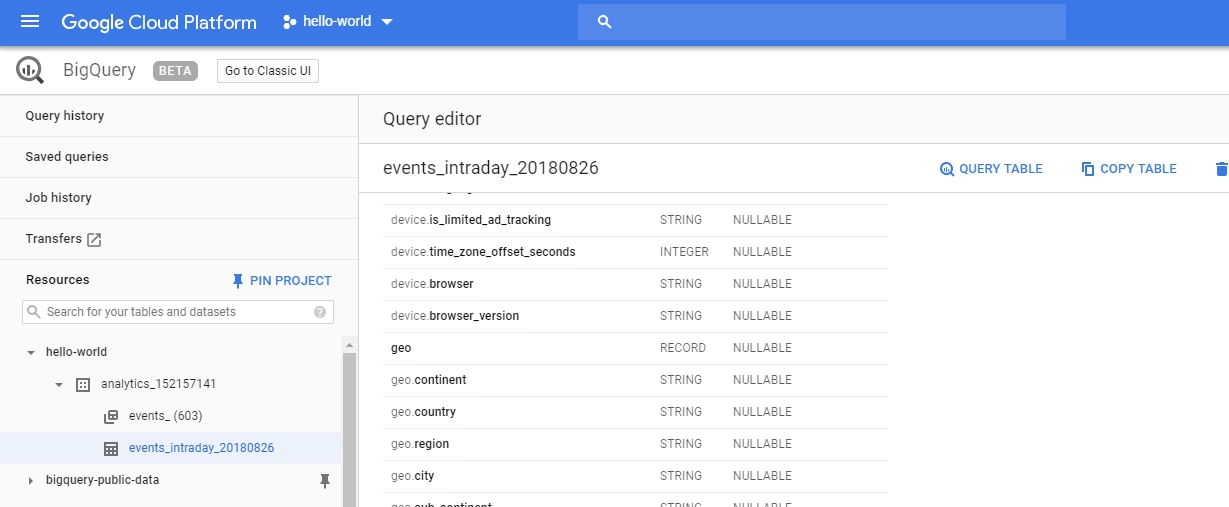Click RECORD type in geo row
1229x507 pixels.
683,348
